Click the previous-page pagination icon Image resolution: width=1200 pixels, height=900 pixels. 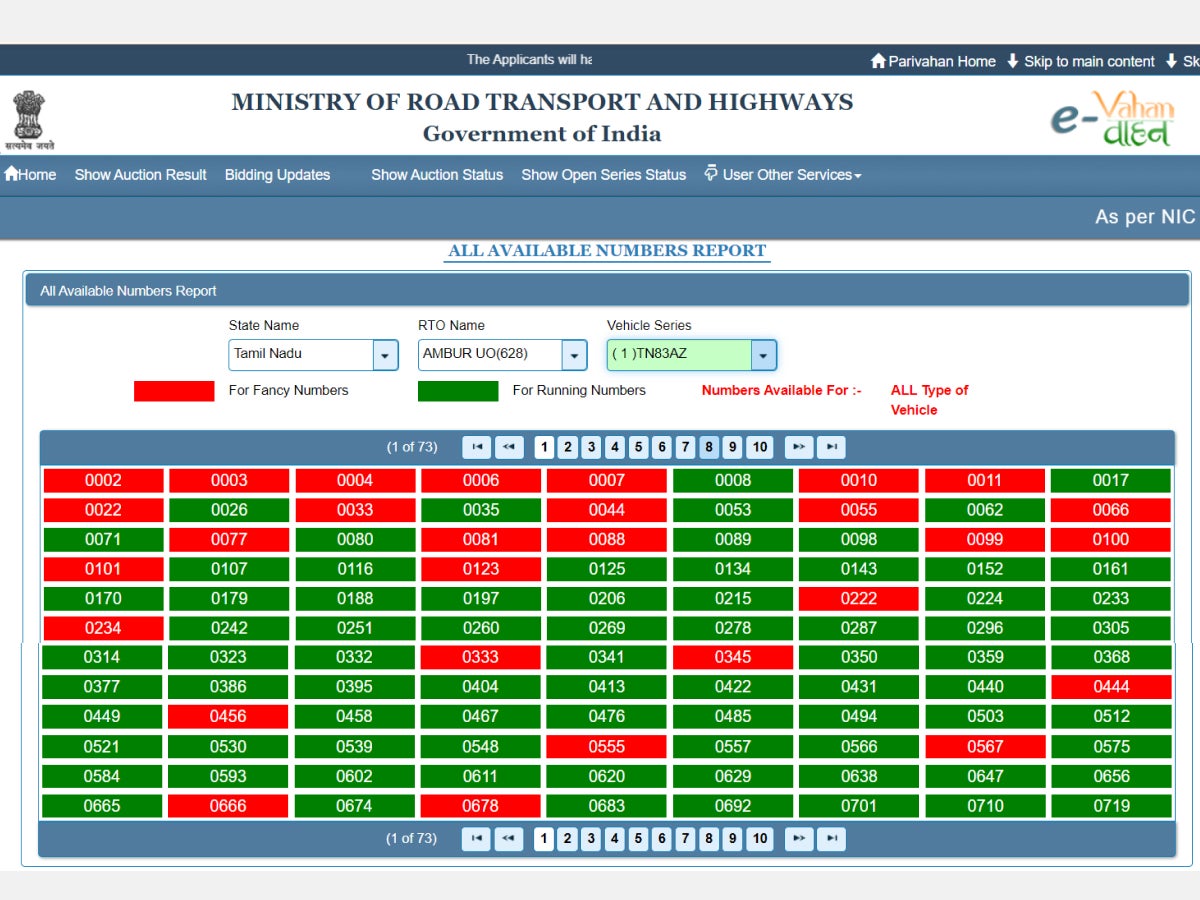click(x=509, y=447)
